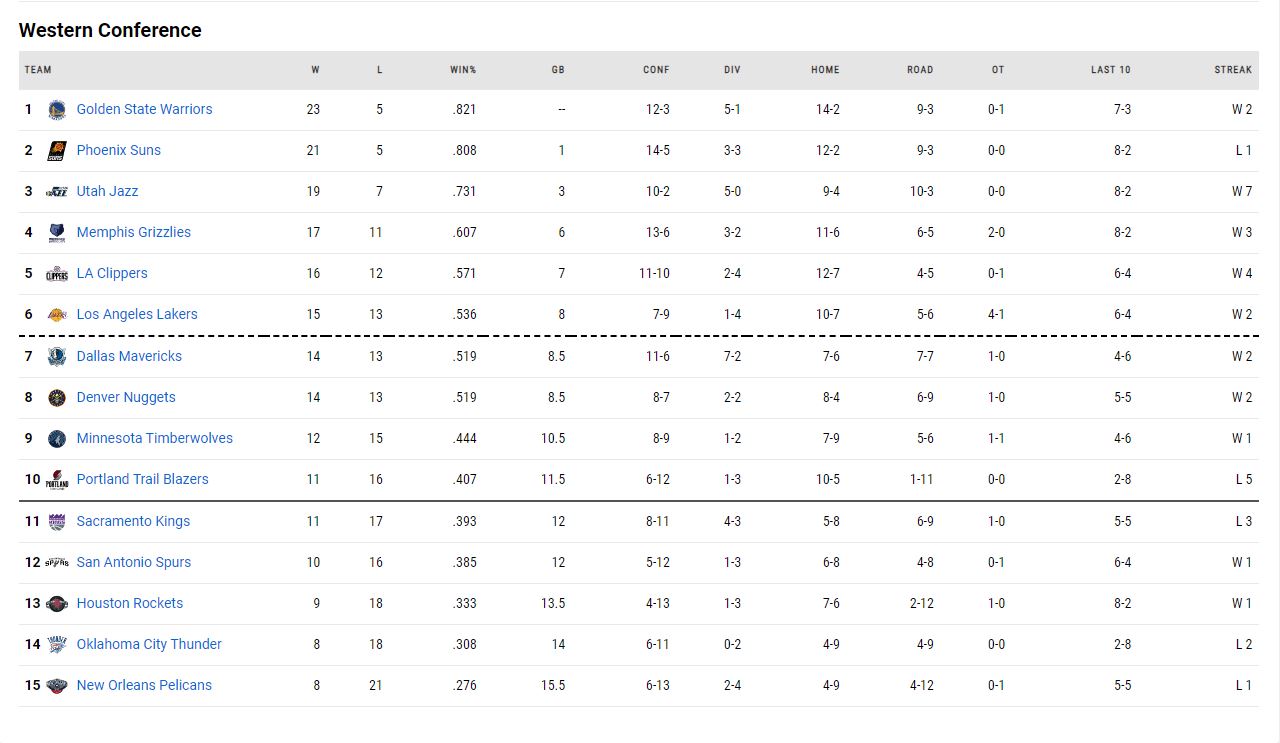This screenshot has width=1280, height=743.
Task: Click the Phoenix Suns logo icon
Action: coord(57,150)
